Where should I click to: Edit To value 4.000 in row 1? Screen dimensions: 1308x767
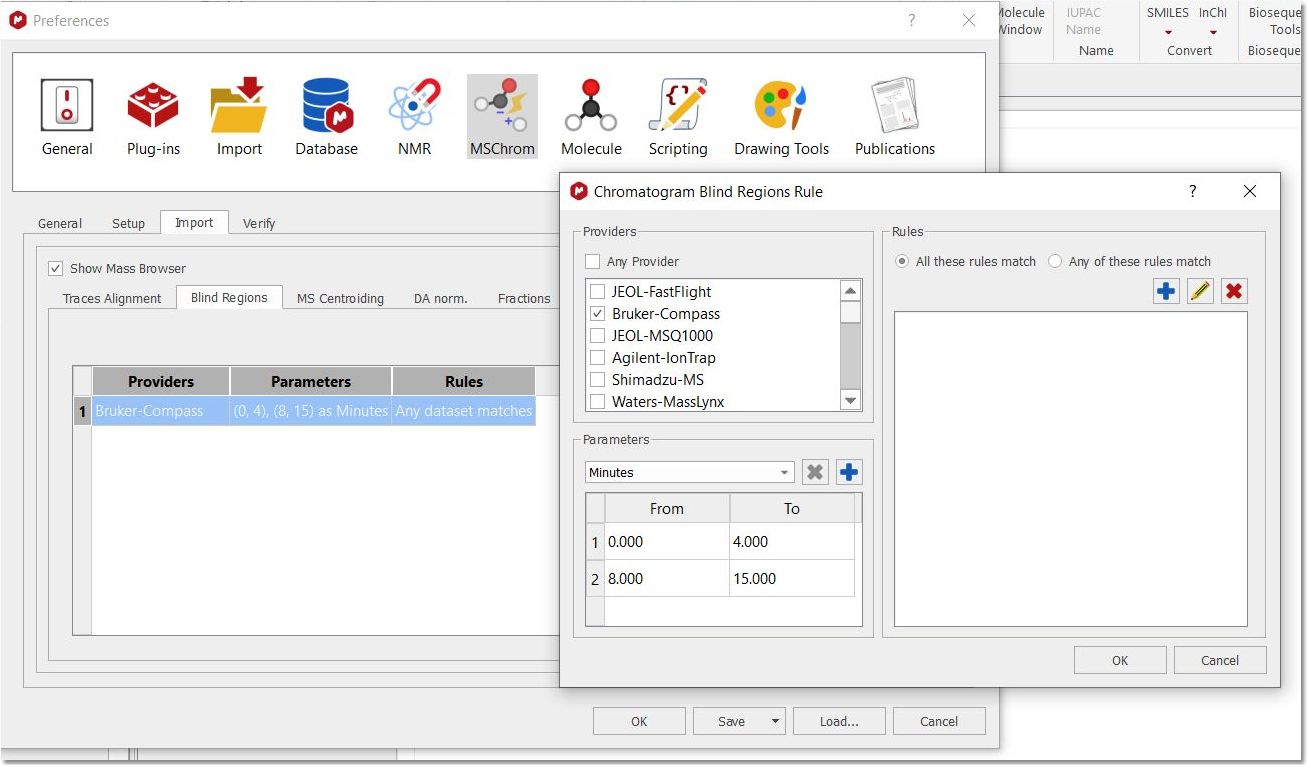tap(792, 541)
